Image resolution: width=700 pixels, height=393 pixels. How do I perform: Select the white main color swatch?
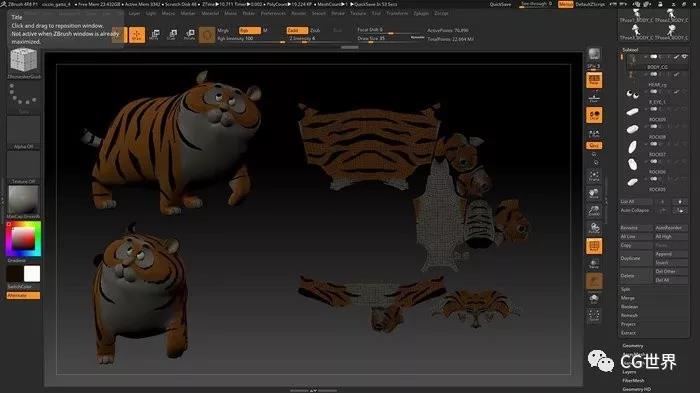[x=32, y=274]
